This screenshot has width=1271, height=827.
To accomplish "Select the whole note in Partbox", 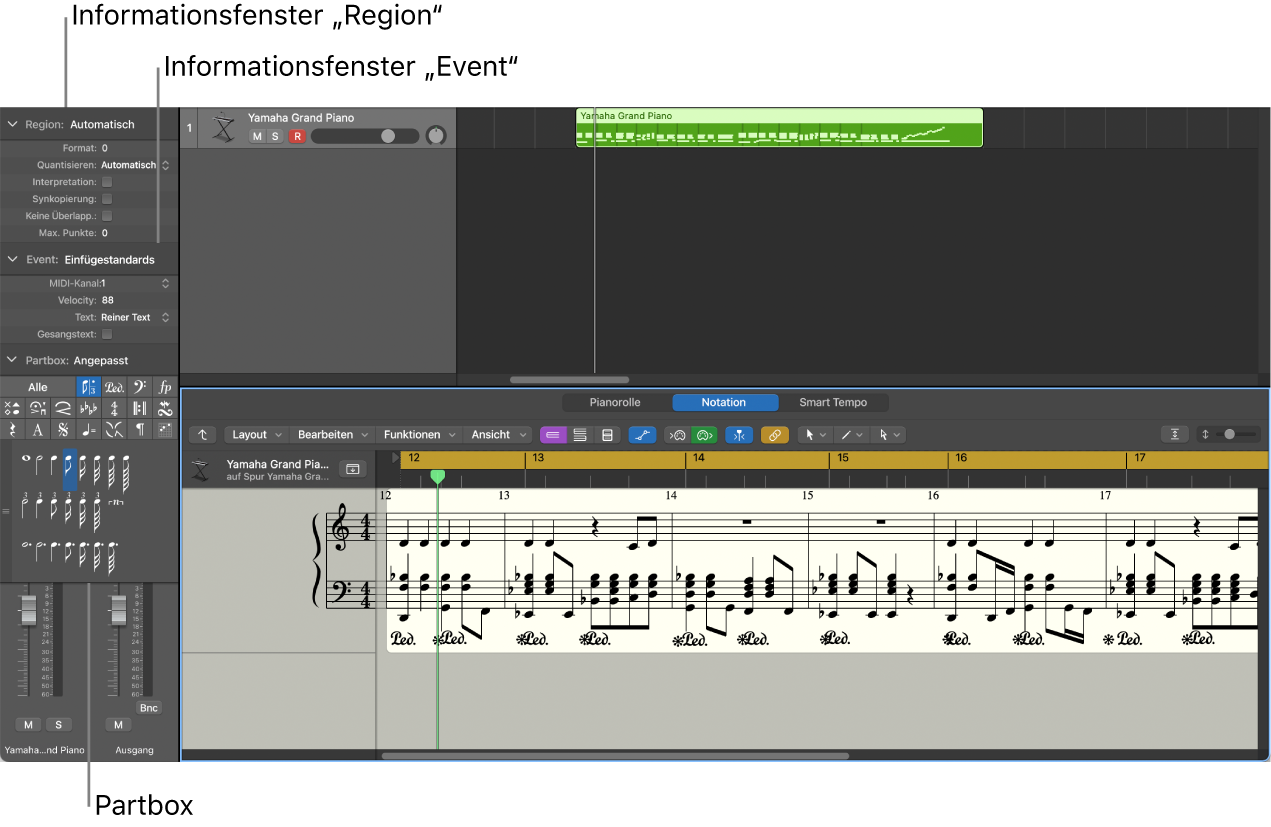I will [x=25, y=459].
